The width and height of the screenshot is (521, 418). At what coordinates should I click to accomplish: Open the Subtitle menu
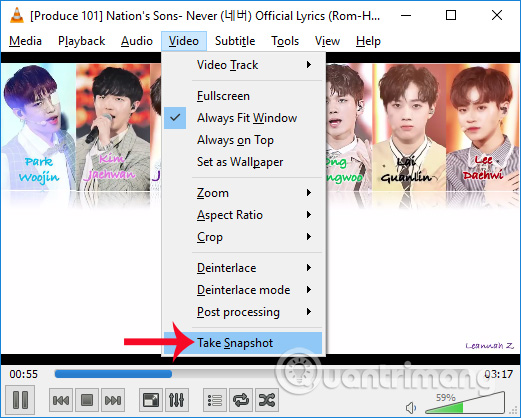click(235, 41)
